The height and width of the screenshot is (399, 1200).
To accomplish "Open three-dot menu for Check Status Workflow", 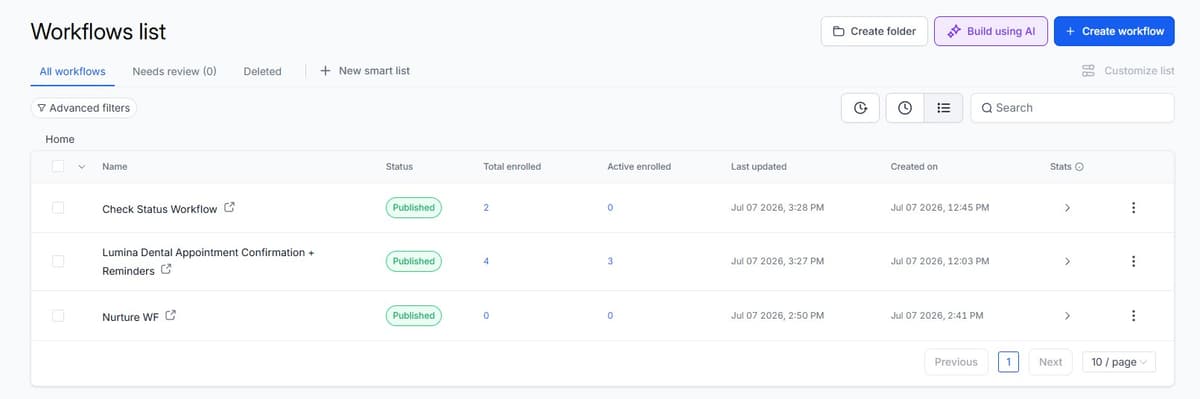I will 1133,208.
